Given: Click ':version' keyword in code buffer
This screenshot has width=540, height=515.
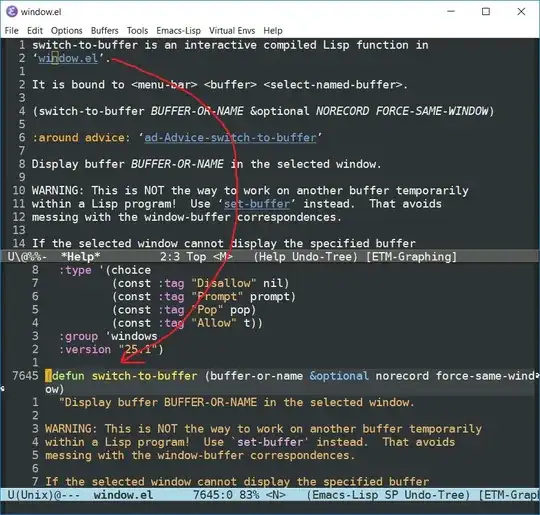Looking at the screenshot, I should (85, 350).
